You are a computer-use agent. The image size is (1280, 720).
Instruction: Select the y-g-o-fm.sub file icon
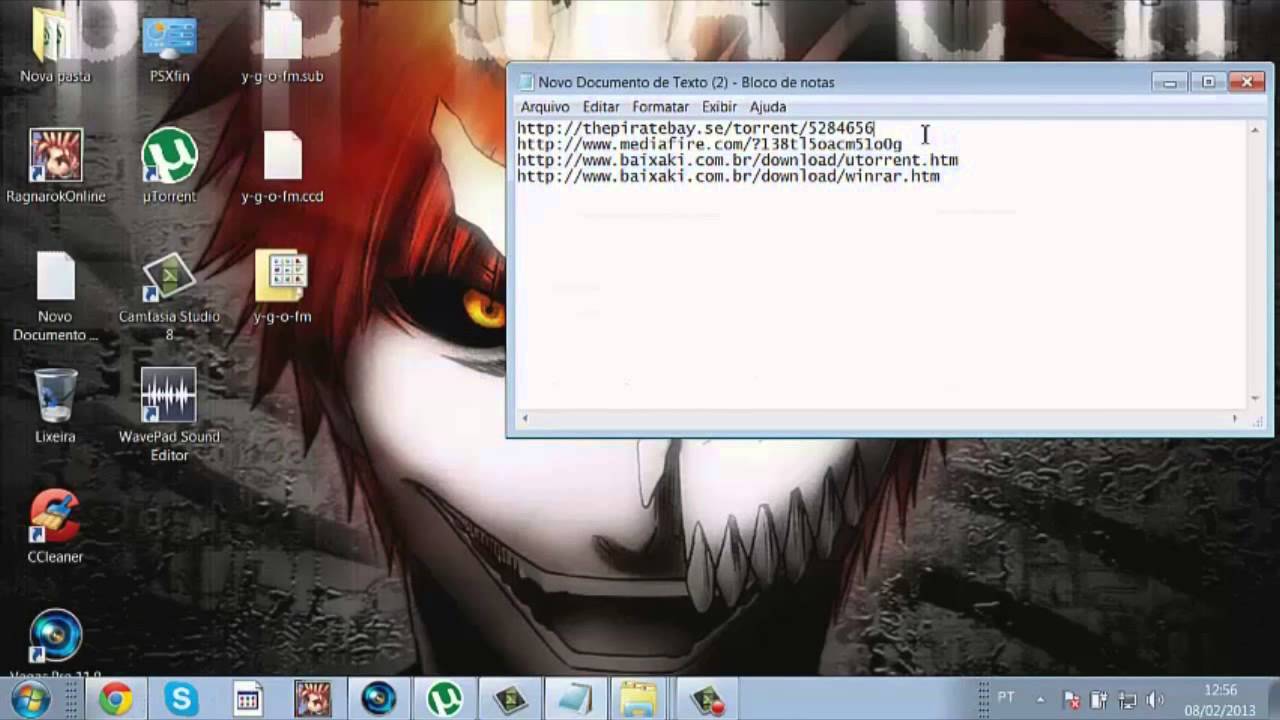(x=282, y=45)
